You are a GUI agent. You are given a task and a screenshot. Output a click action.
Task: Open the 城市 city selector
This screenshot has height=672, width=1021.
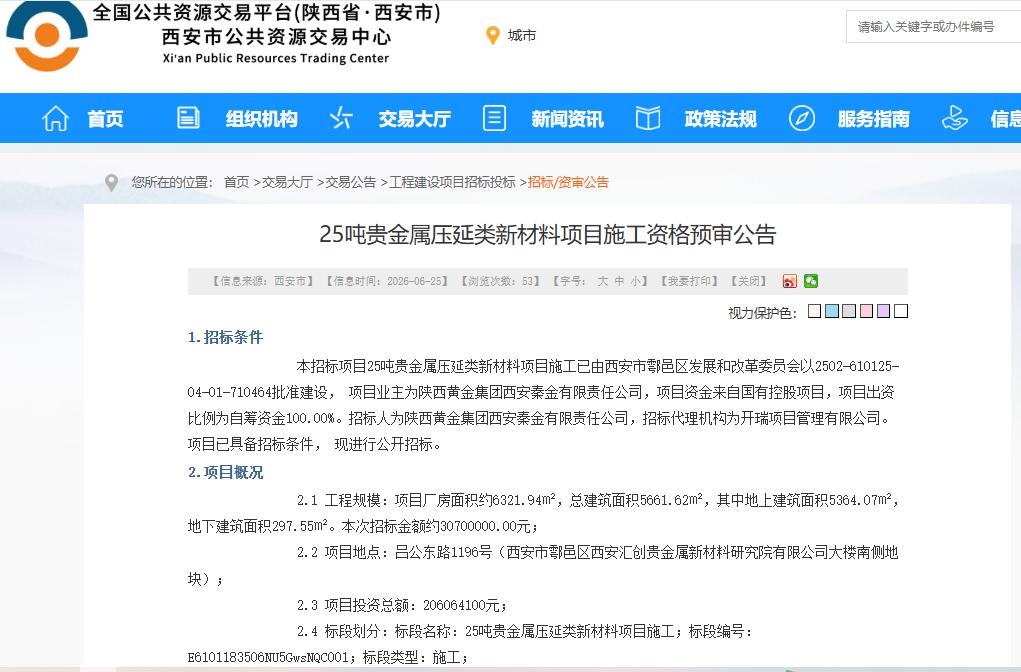(x=522, y=36)
